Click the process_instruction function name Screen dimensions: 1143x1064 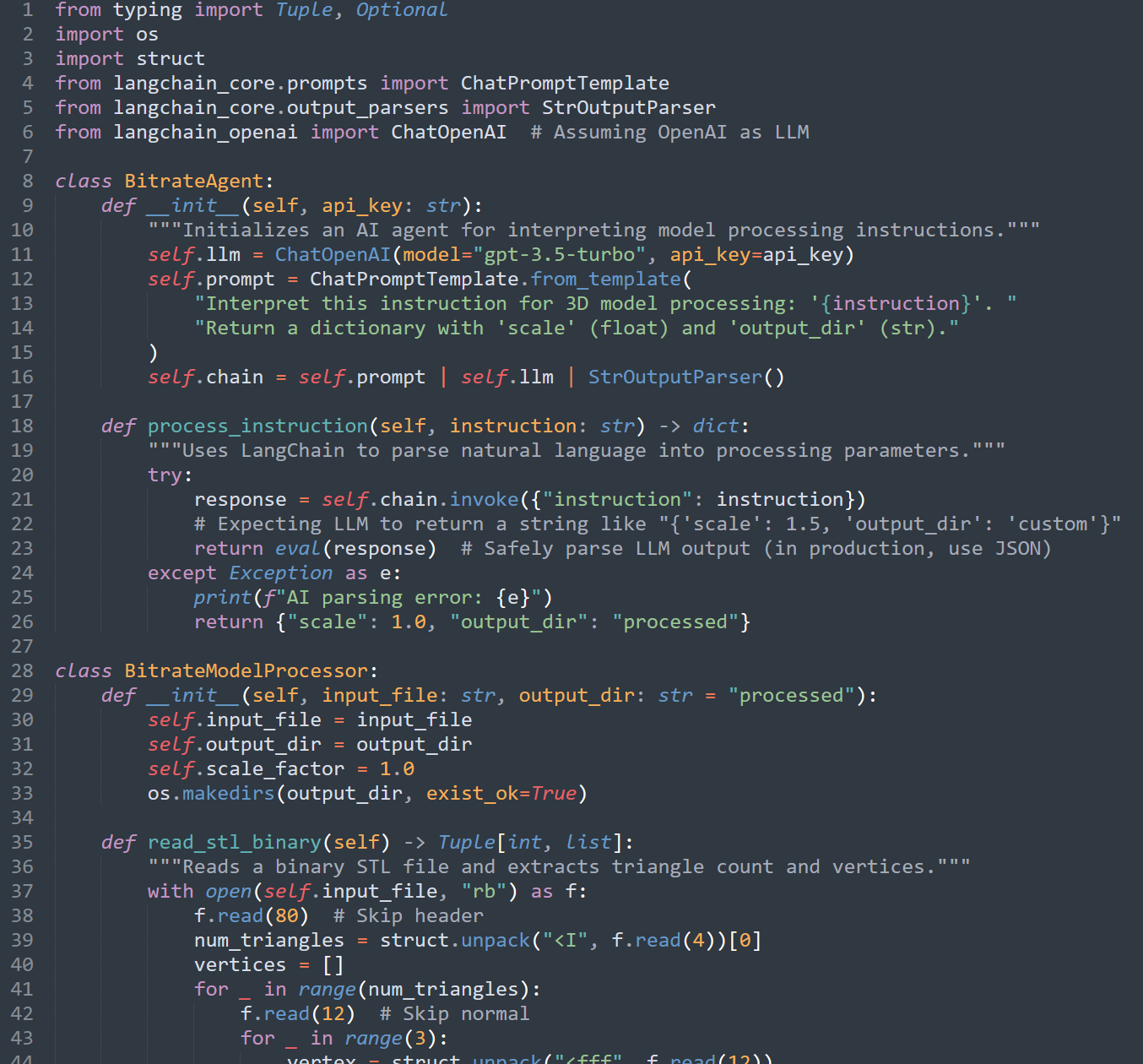(257, 426)
